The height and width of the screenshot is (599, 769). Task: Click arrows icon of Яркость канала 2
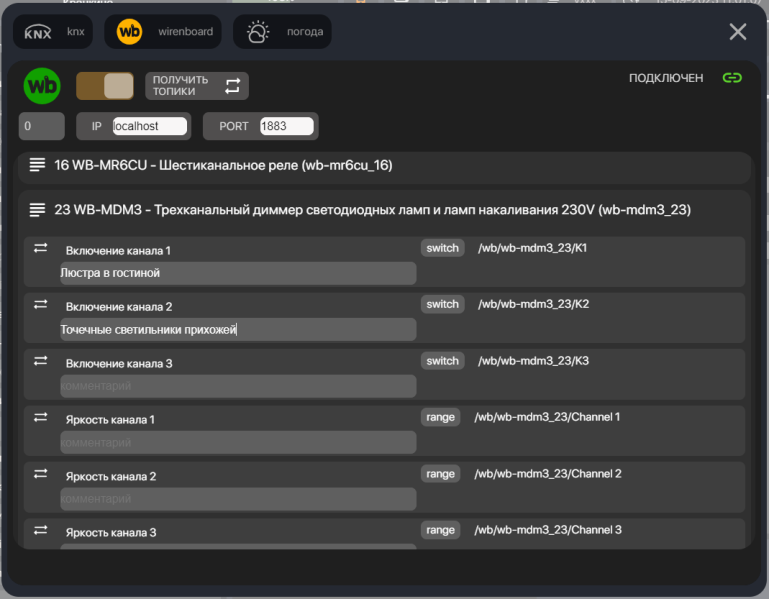[41, 473]
